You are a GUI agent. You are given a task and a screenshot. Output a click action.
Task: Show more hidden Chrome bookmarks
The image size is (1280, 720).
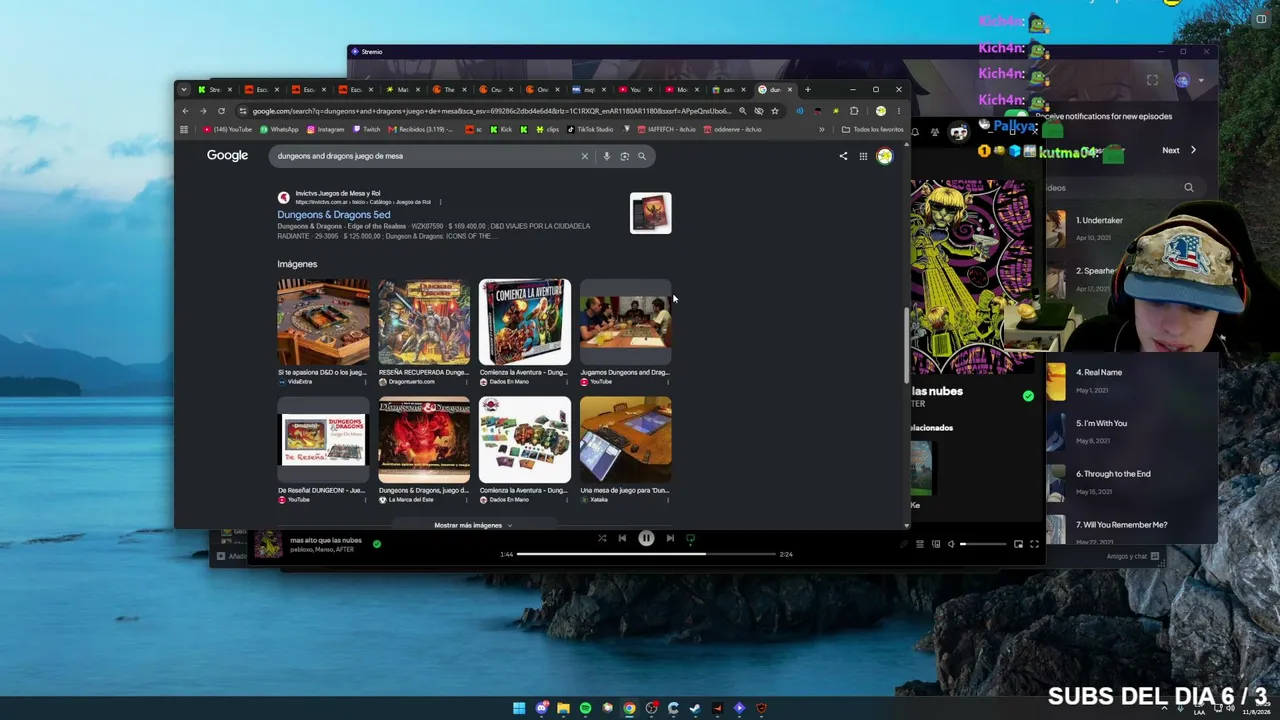[x=822, y=129]
